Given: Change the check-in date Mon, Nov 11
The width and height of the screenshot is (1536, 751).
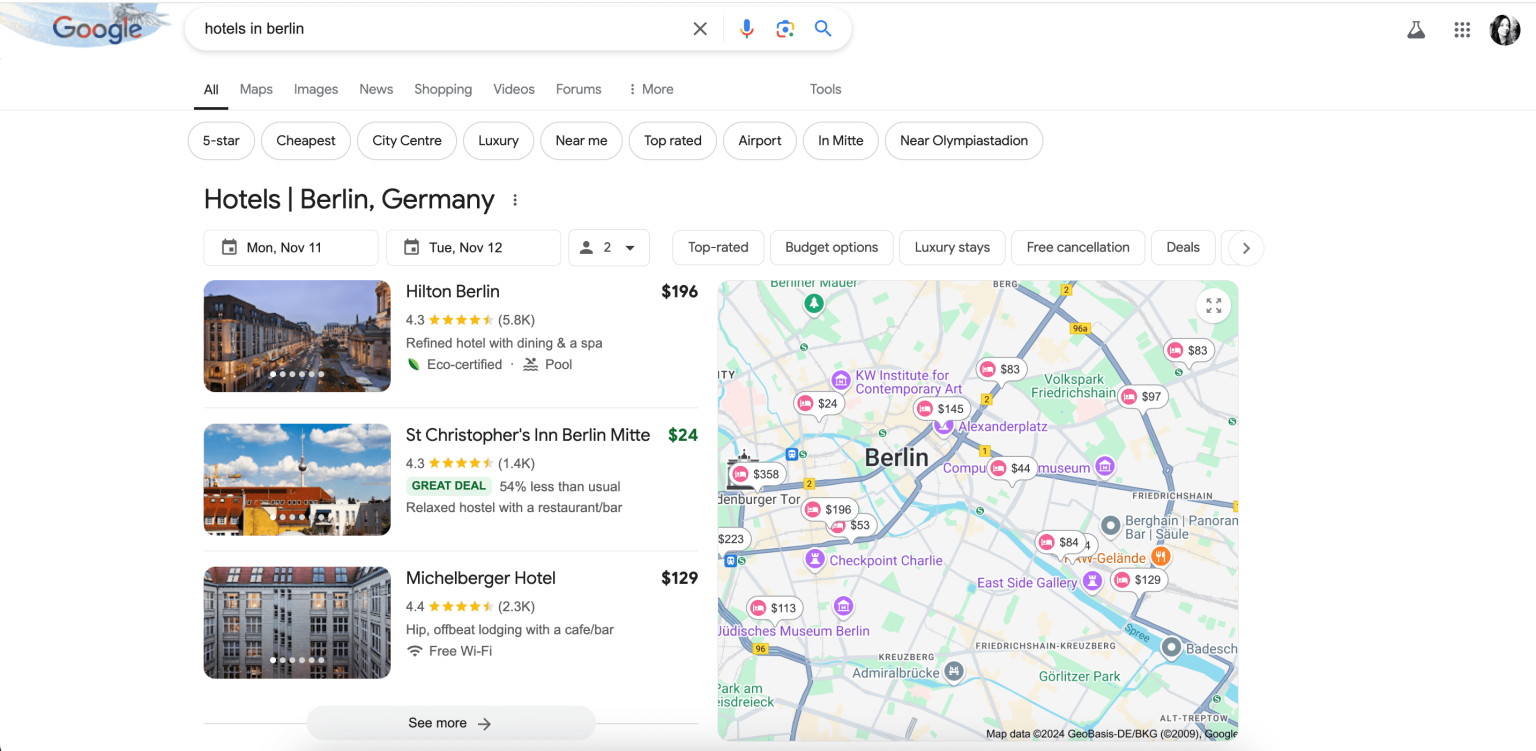Looking at the screenshot, I should pyautogui.click(x=290, y=247).
